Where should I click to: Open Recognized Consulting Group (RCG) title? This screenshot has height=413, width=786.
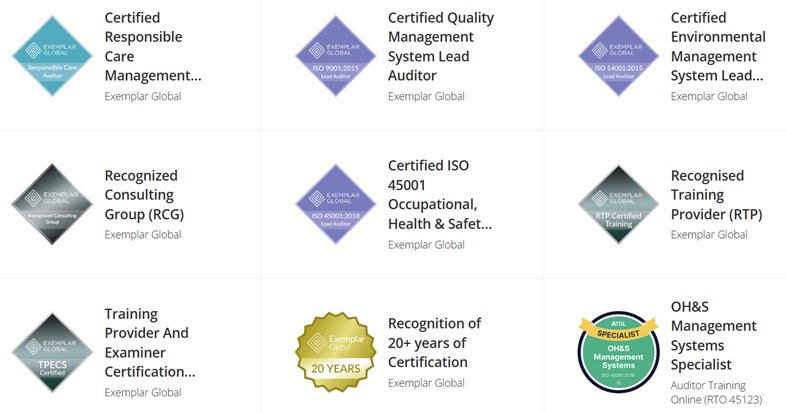(144, 195)
